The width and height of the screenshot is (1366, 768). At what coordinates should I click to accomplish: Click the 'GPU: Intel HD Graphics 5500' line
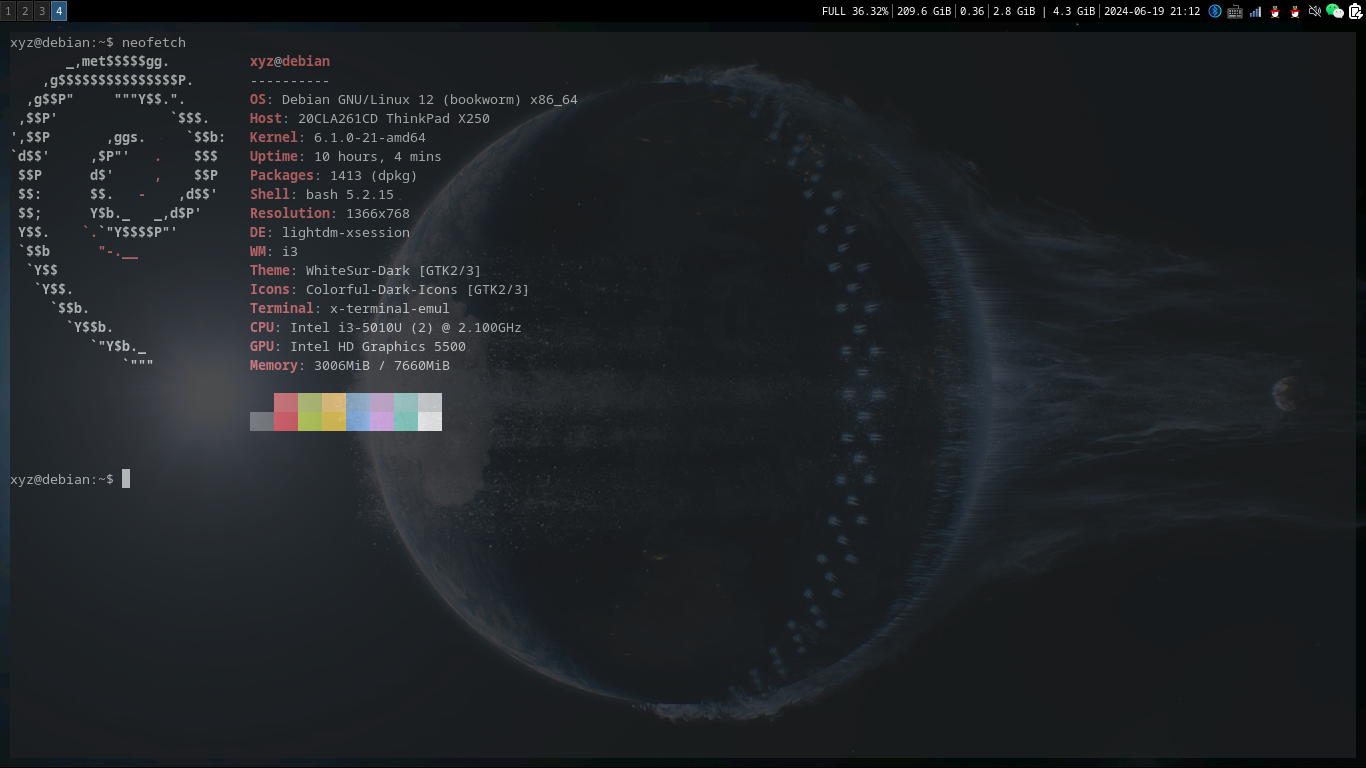[358, 346]
